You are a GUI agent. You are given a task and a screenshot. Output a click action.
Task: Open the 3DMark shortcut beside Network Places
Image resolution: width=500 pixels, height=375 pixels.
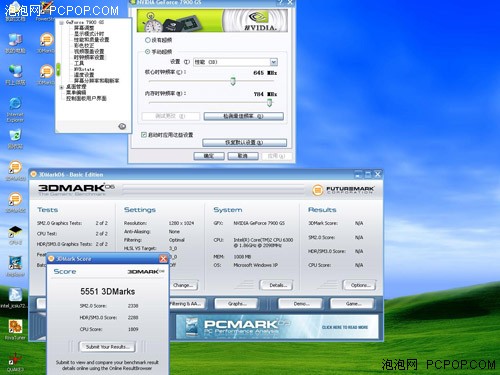tap(46, 71)
